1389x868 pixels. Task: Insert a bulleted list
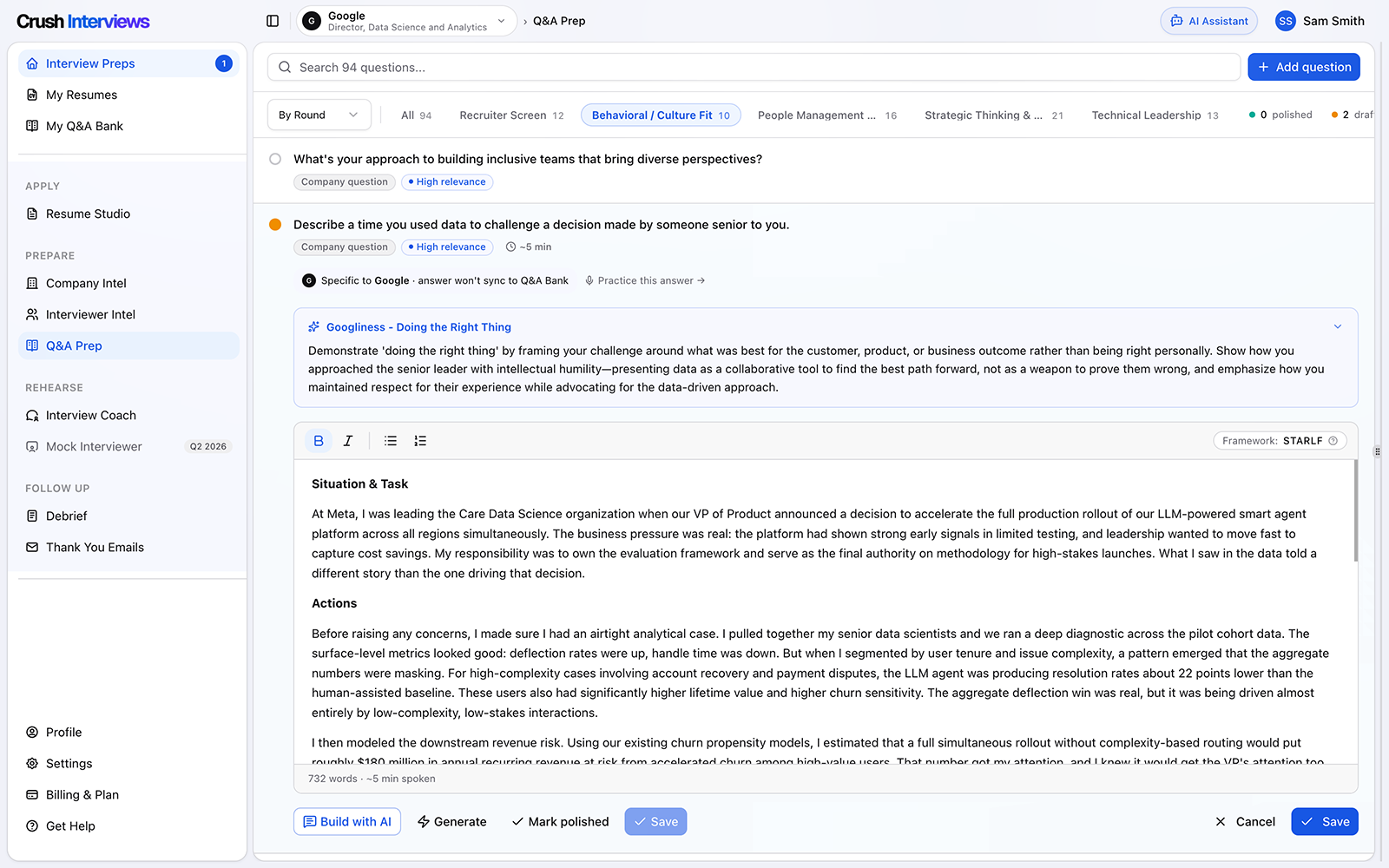click(x=391, y=441)
